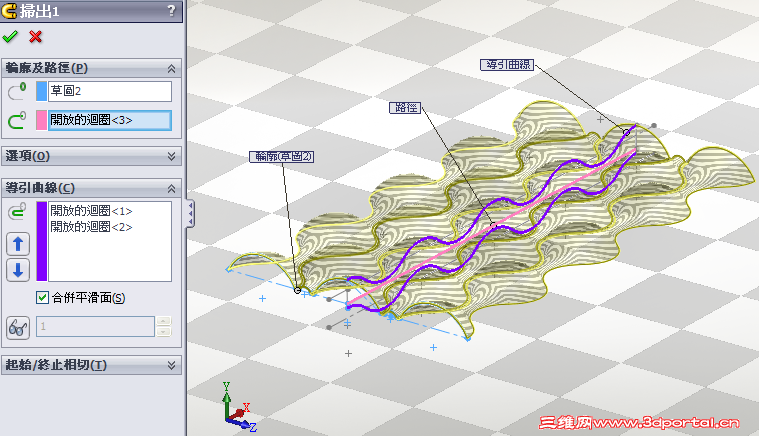Open help question mark for 掃出1
This screenshot has width=759, height=436.
tap(171, 10)
